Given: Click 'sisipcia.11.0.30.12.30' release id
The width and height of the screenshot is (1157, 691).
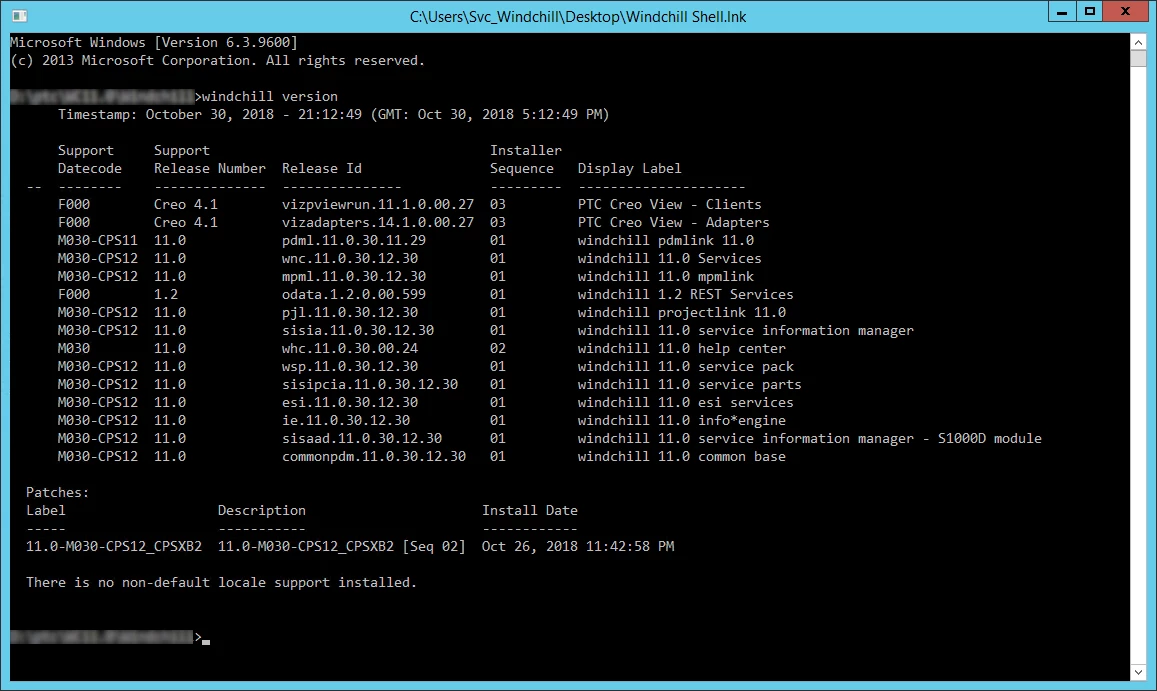Looking at the screenshot, I should point(370,385).
